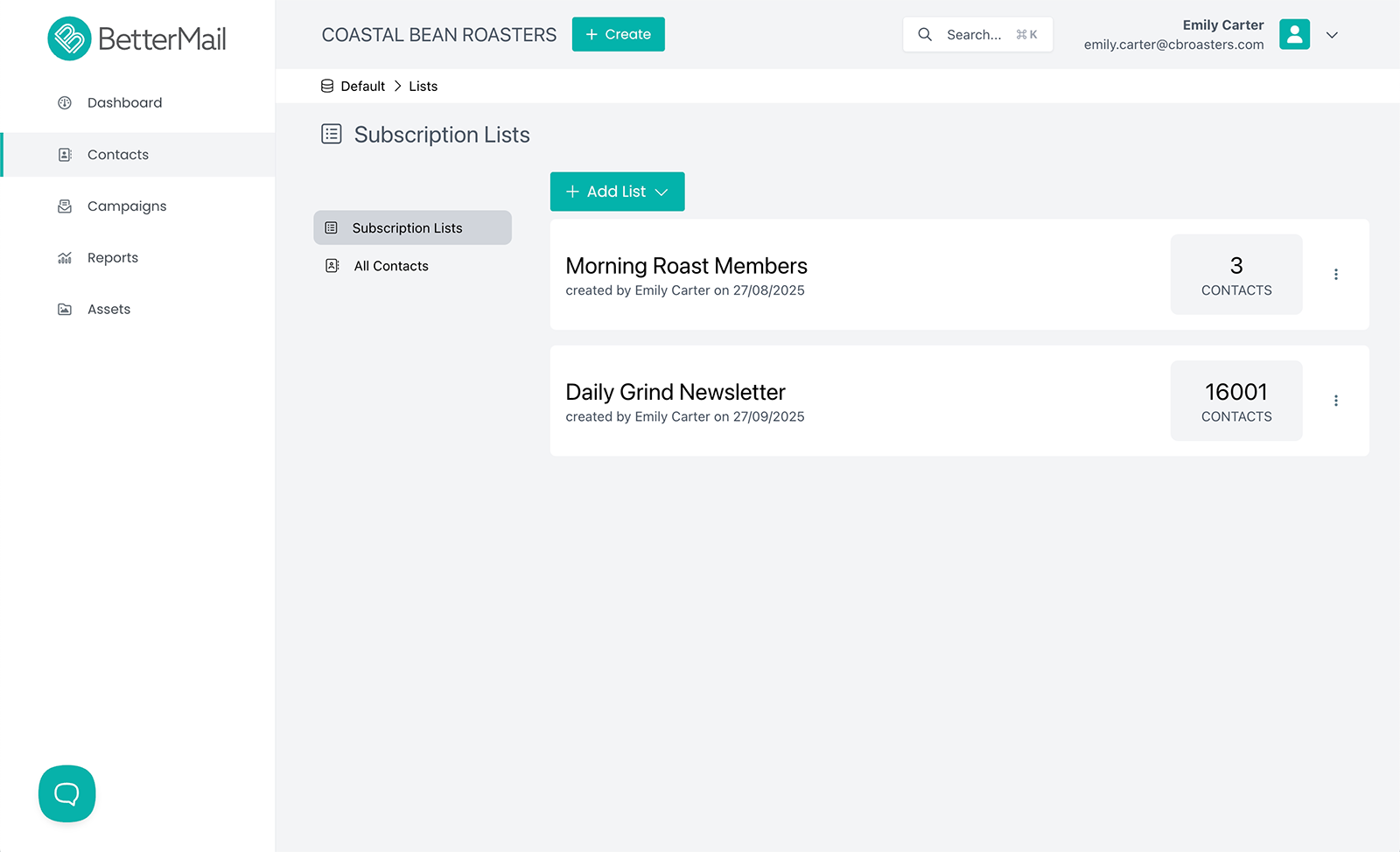Click the user avatar icon

coord(1294,35)
